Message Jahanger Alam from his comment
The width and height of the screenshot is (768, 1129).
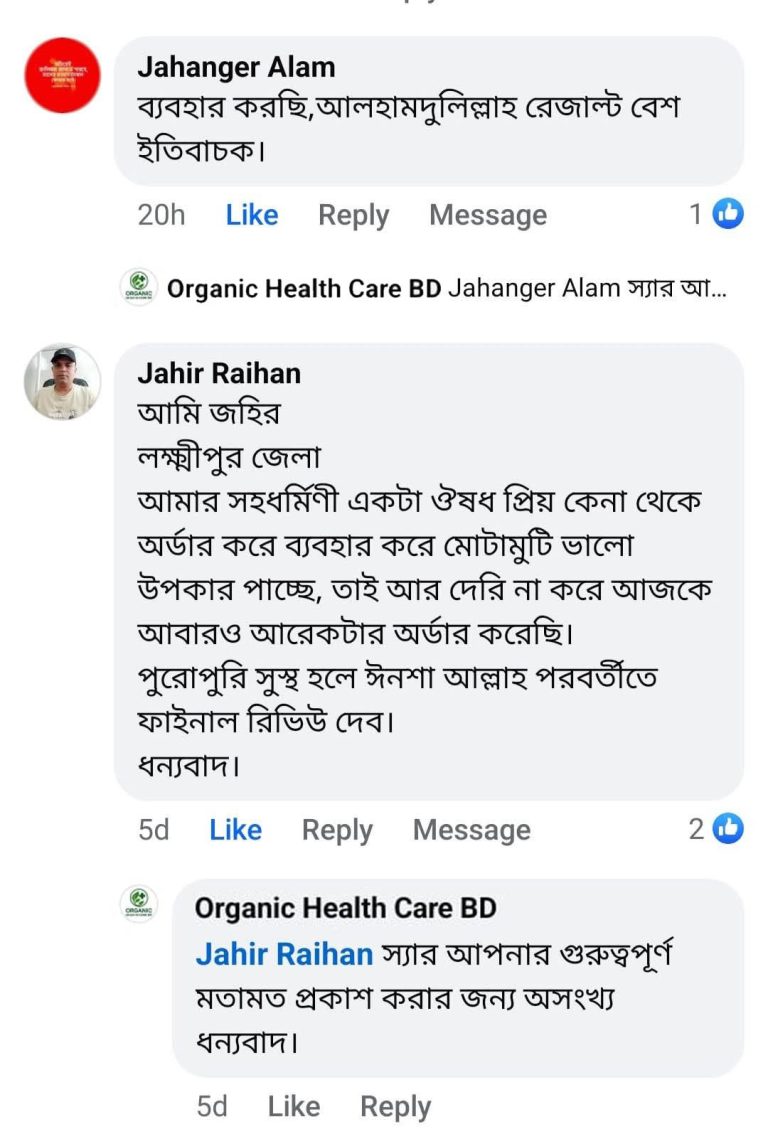coord(488,215)
